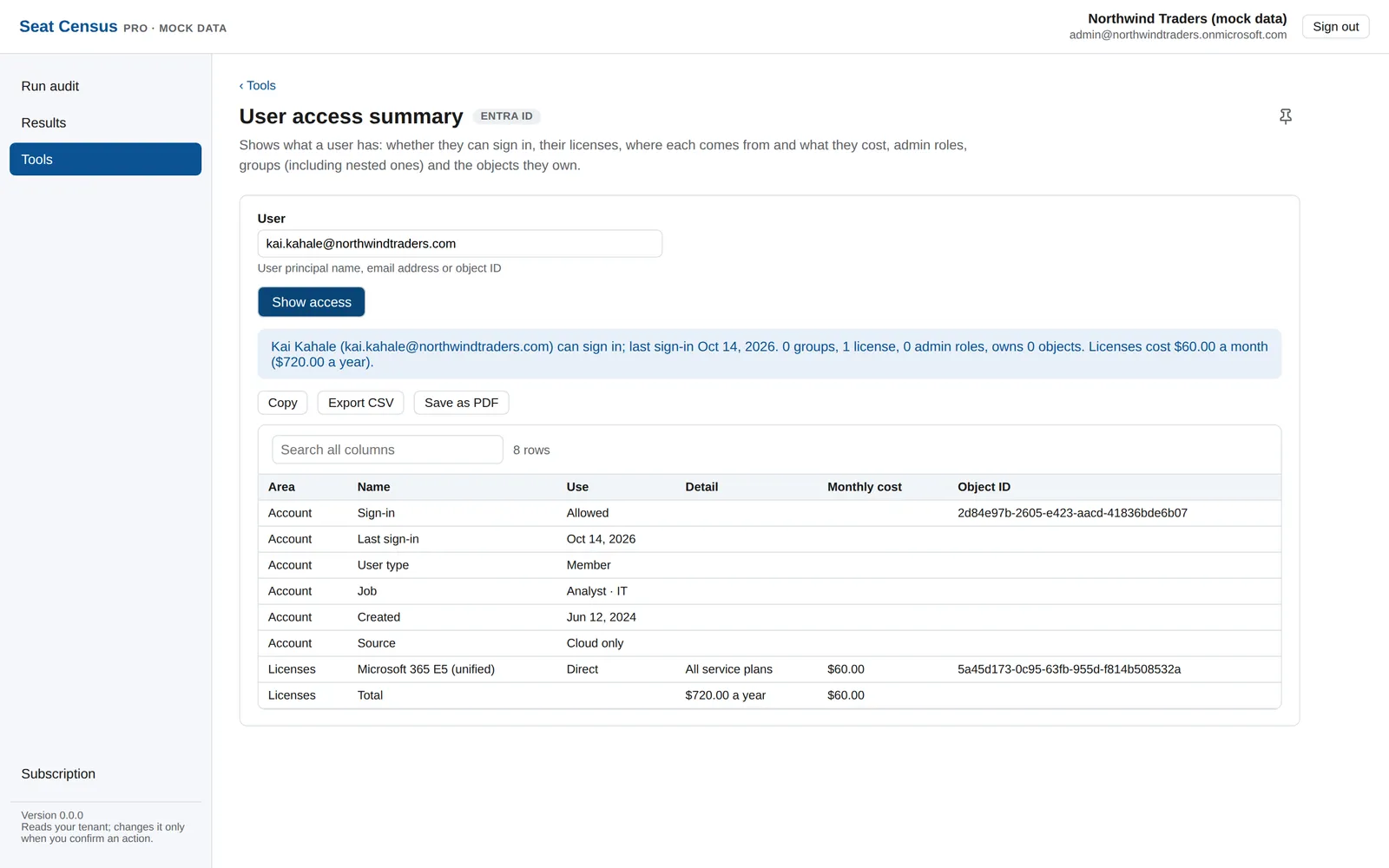Go back via the Tools breadcrumb link

point(258,85)
